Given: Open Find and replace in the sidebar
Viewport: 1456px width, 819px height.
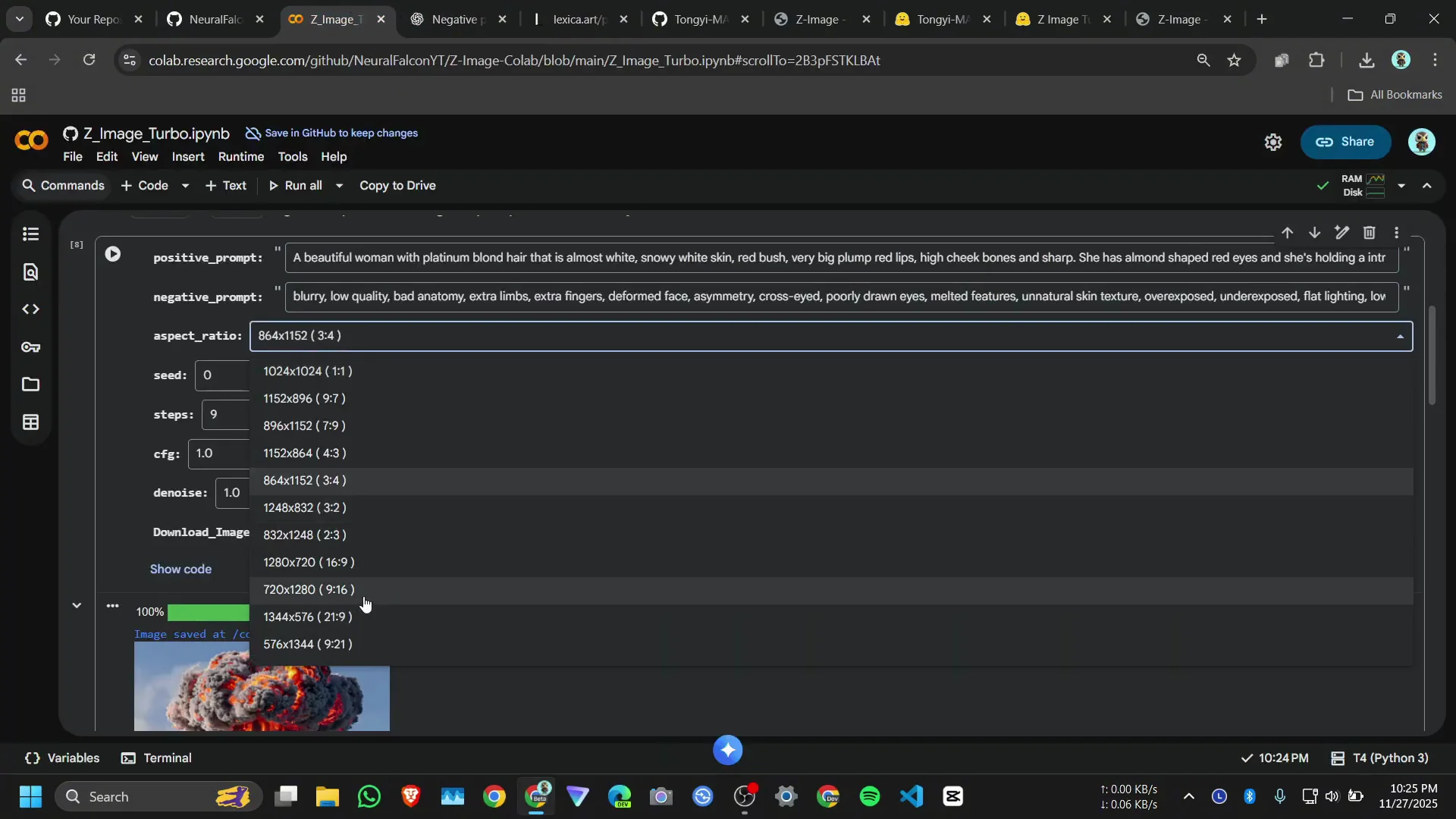Looking at the screenshot, I should (30, 271).
